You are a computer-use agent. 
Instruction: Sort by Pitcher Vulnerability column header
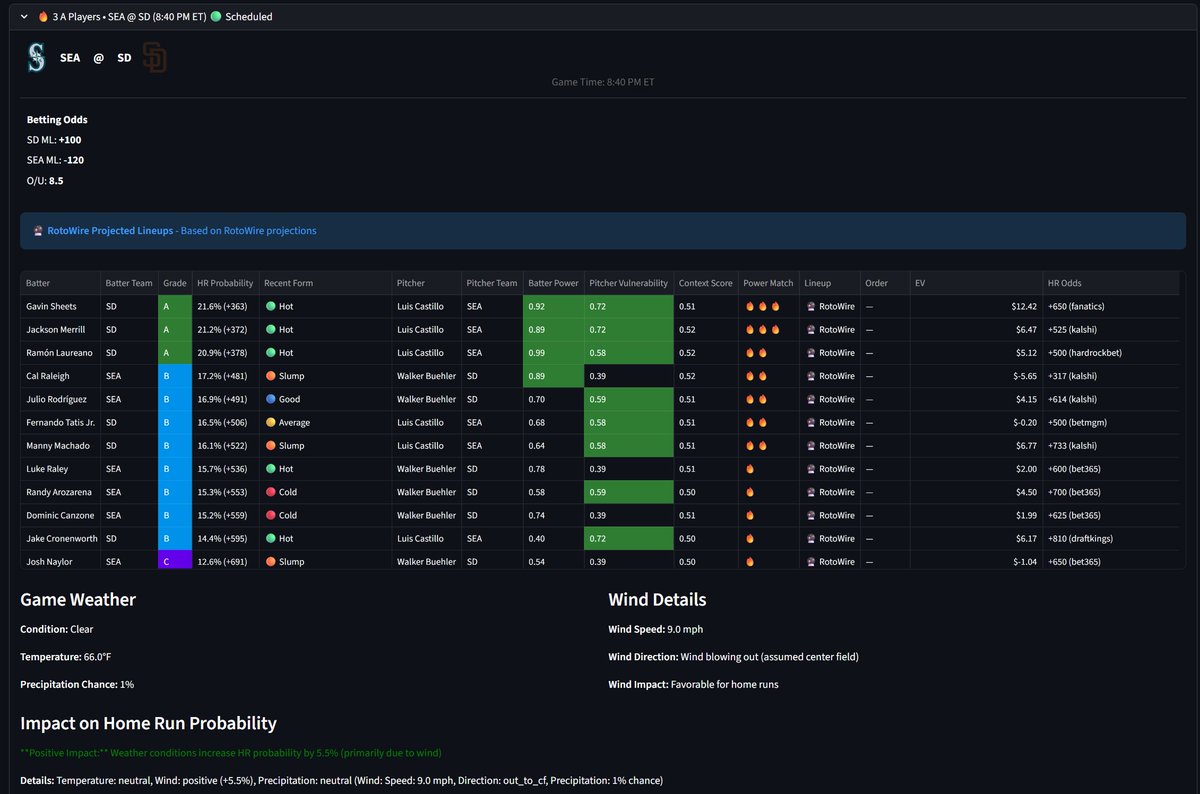point(629,283)
